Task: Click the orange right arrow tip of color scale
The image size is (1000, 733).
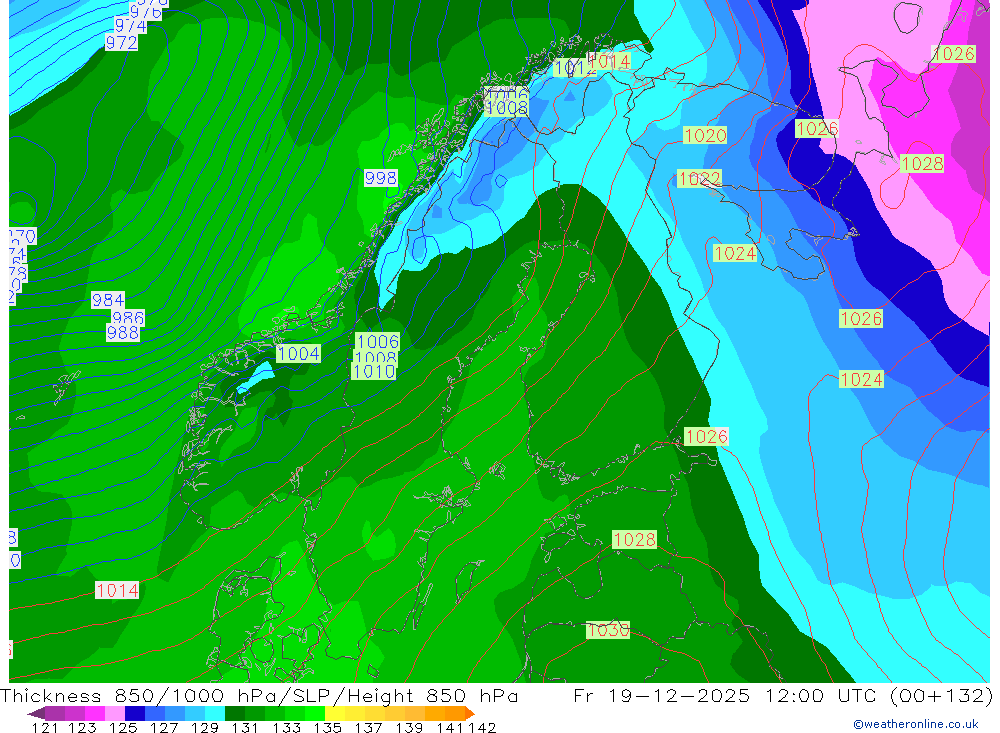Action: (469, 713)
